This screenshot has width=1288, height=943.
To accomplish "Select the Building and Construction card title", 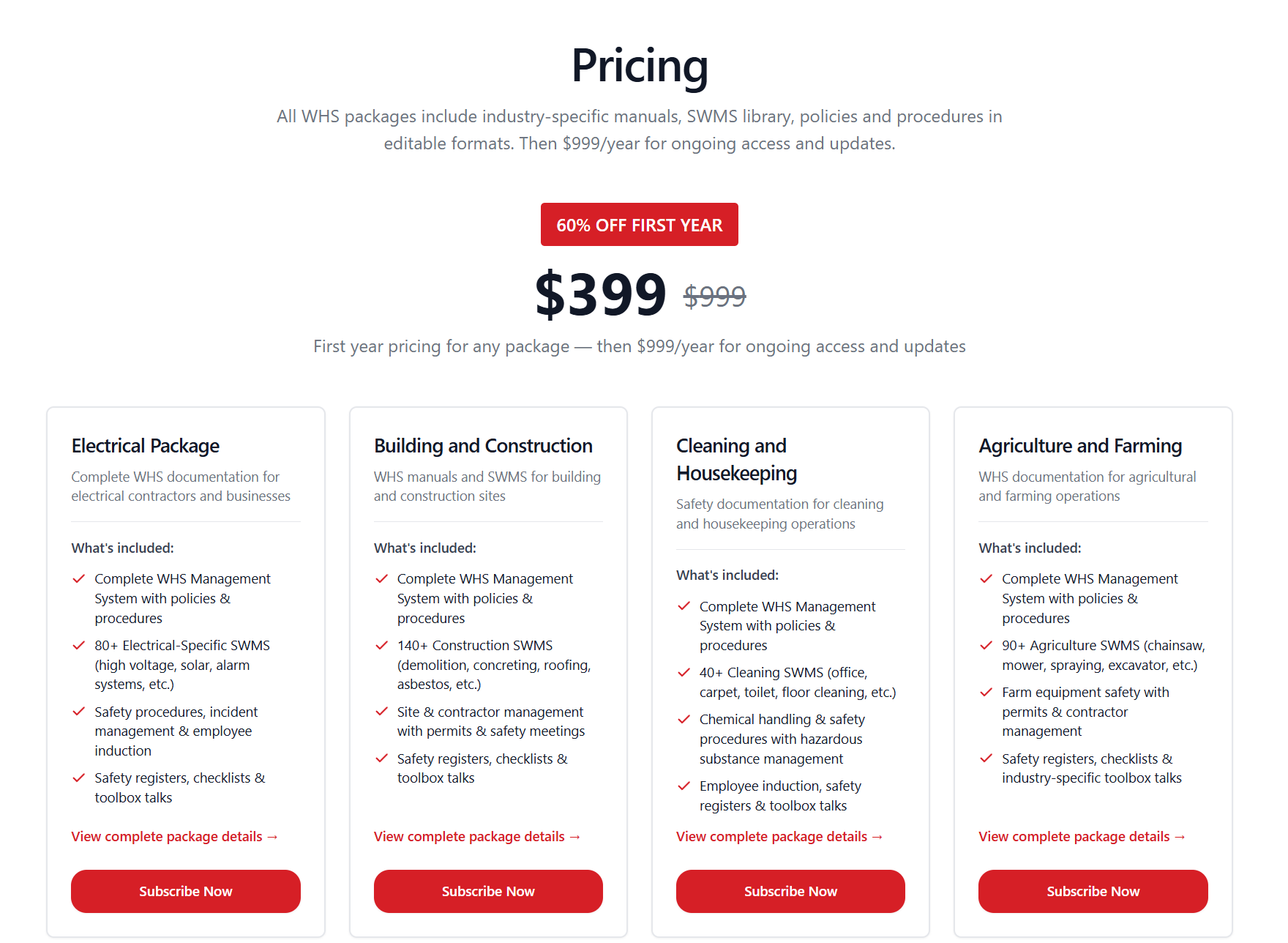I will pyautogui.click(x=483, y=446).
